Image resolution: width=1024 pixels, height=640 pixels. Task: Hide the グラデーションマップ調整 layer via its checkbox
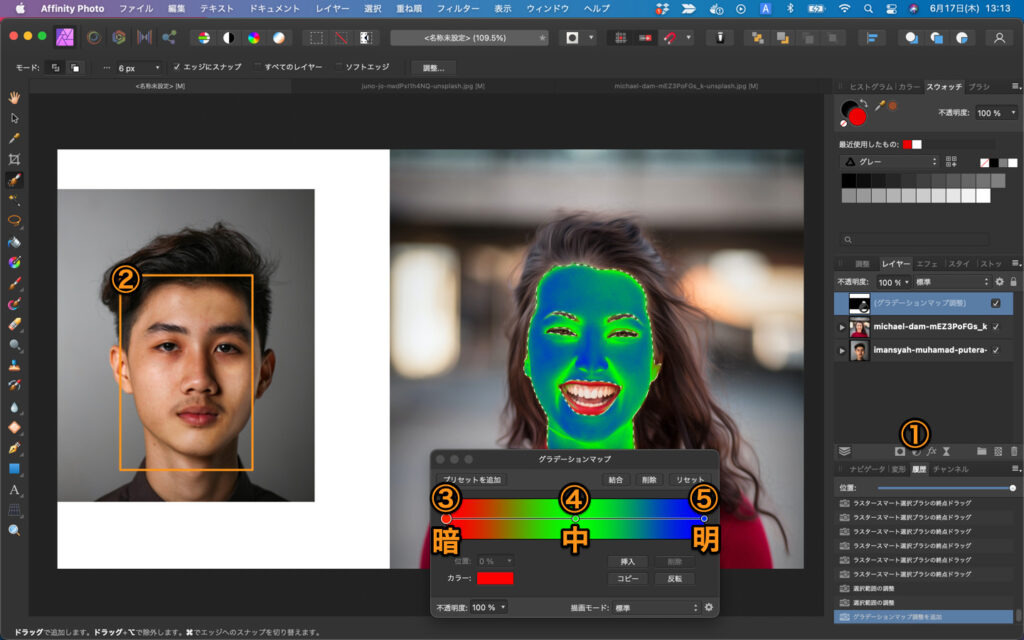[x=995, y=303]
